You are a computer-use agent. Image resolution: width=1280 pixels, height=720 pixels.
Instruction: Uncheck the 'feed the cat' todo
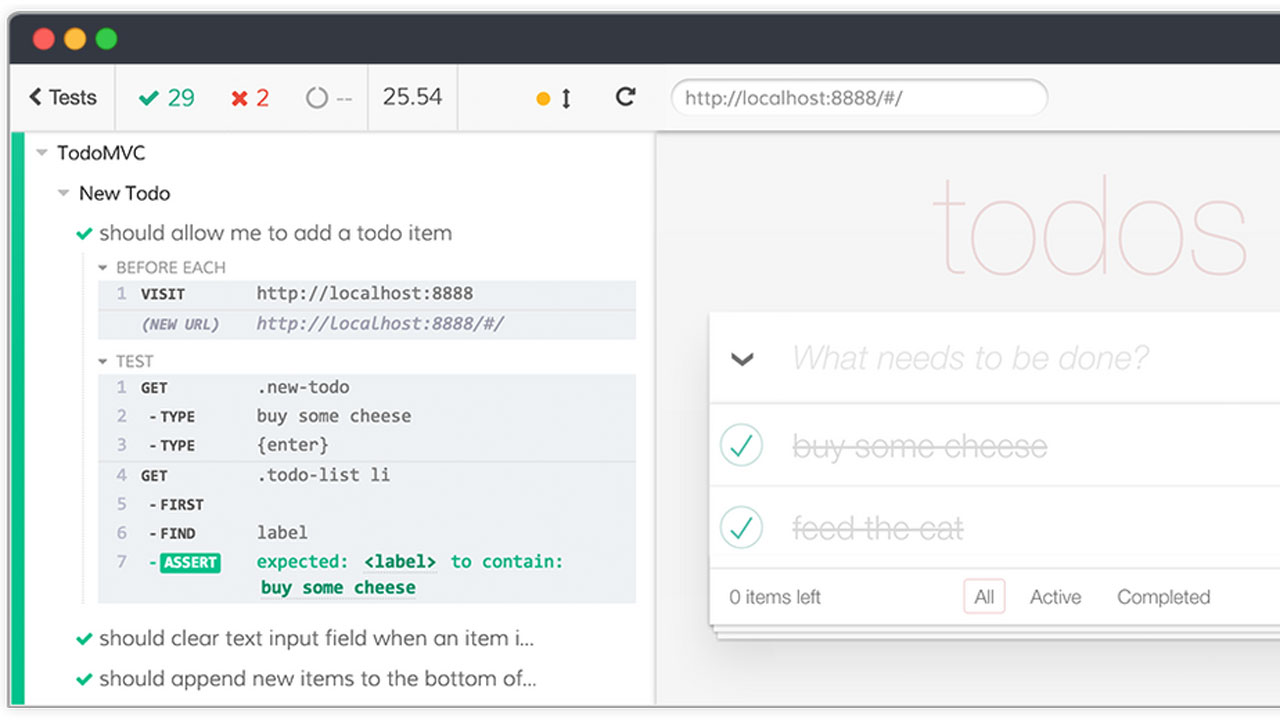[741, 528]
